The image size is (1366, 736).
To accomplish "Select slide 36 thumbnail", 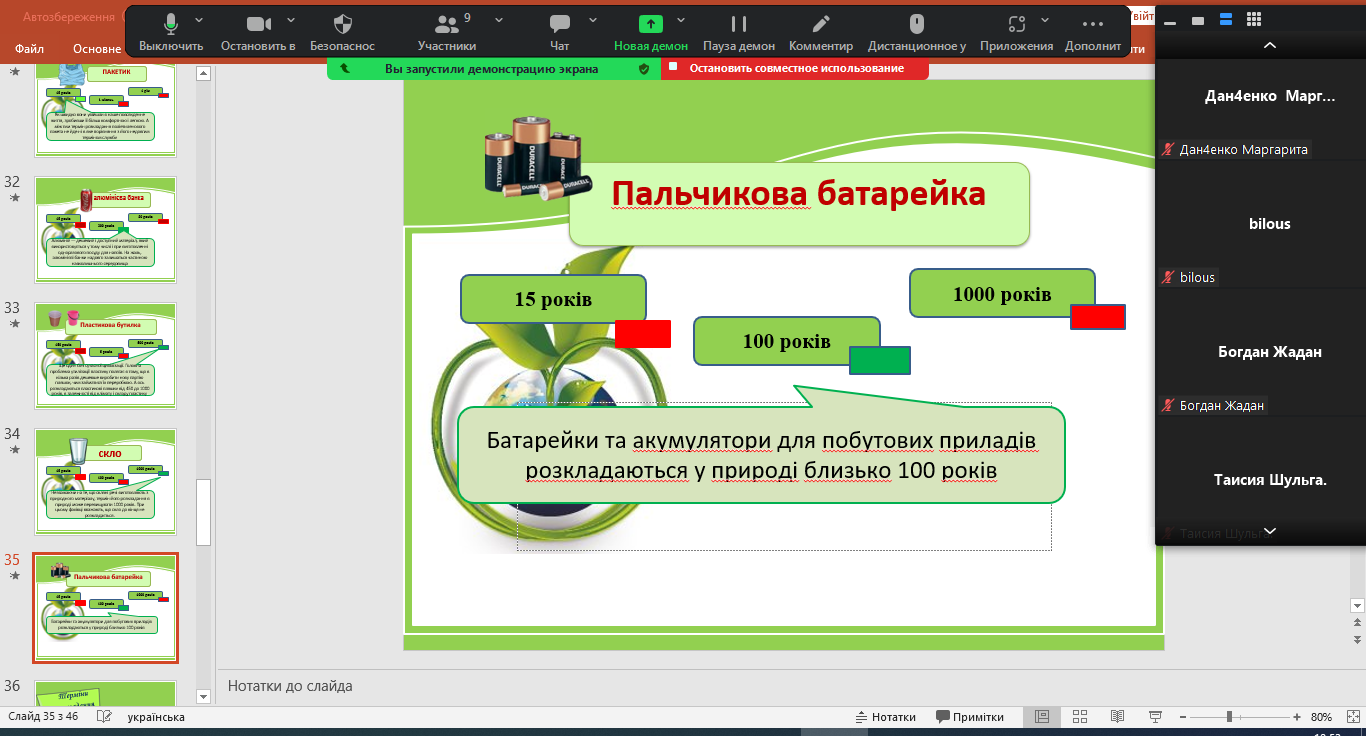I will [105, 692].
